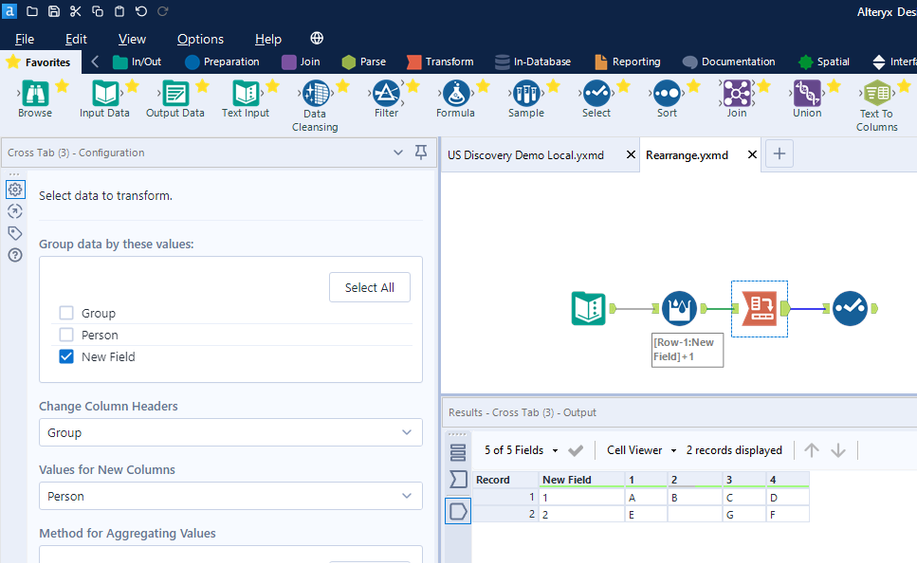
Task: Click the globe language icon
Action: 316,39
